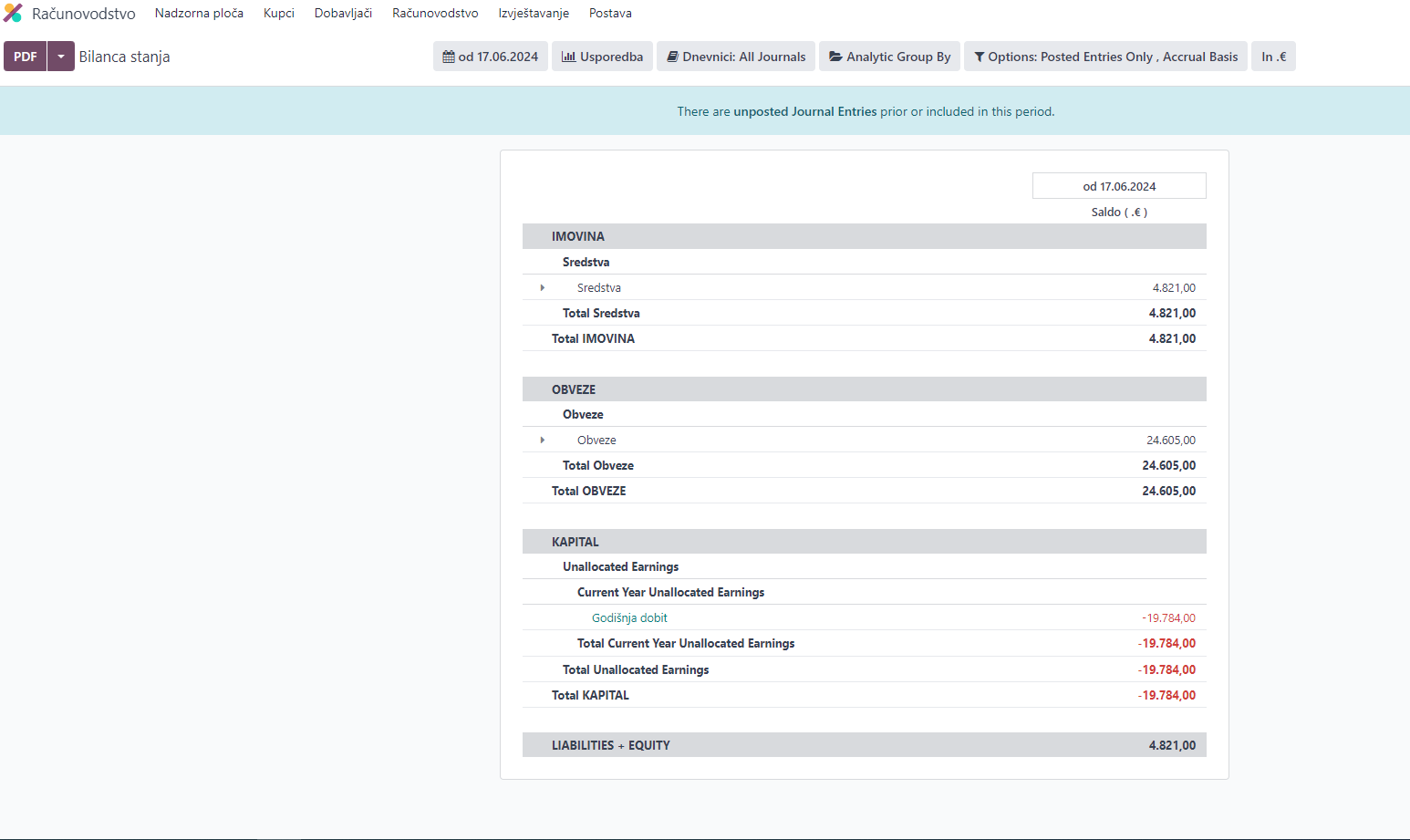Image resolution: width=1410 pixels, height=840 pixels.
Task: Open Options filter with funnel icon
Action: (x=1105, y=57)
